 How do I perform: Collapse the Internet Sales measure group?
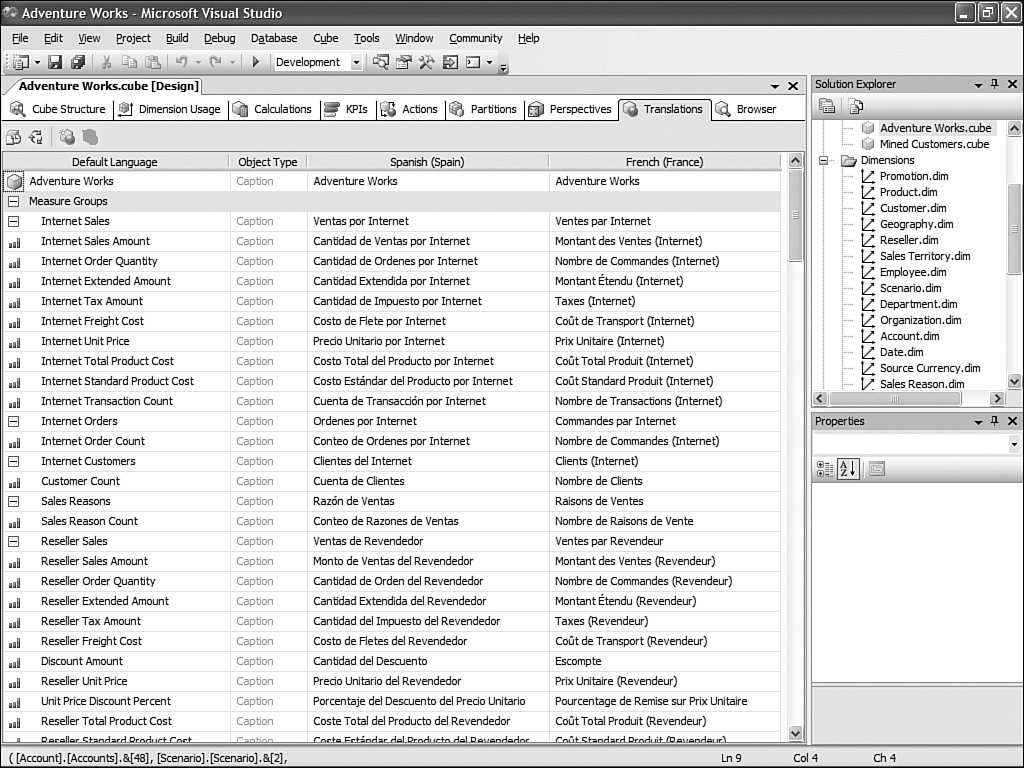coord(13,221)
